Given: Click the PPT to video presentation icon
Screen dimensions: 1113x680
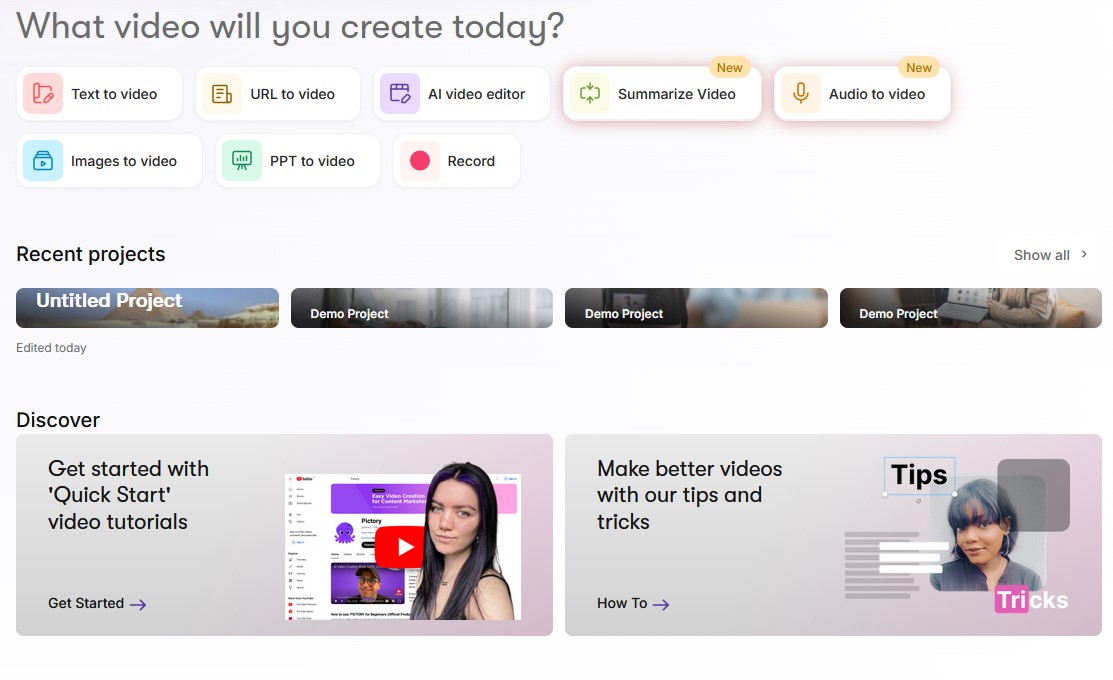Looking at the screenshot, I should click(x=242, y=160).
